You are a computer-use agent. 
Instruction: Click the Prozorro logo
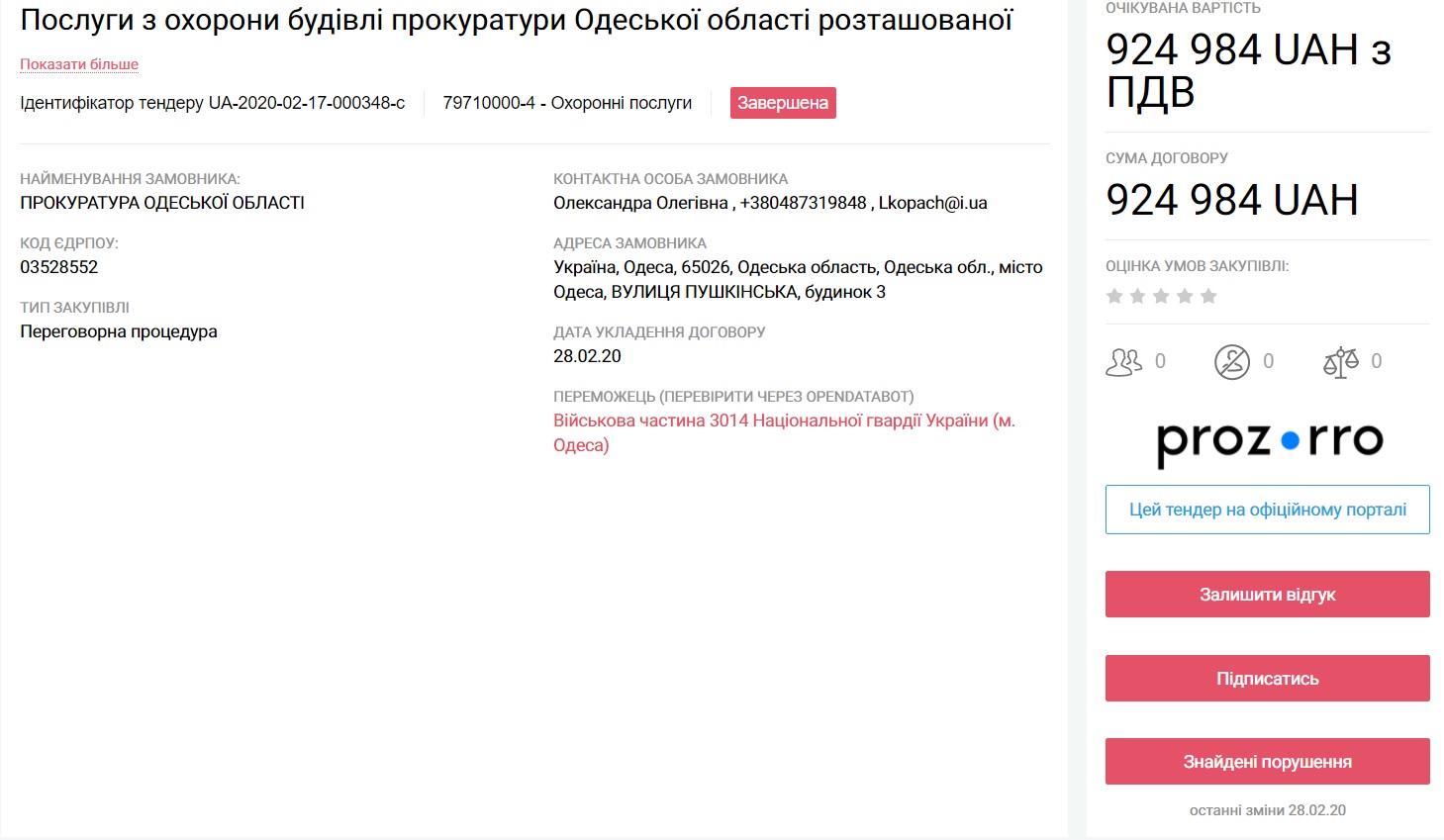(x=1268, y=441)
